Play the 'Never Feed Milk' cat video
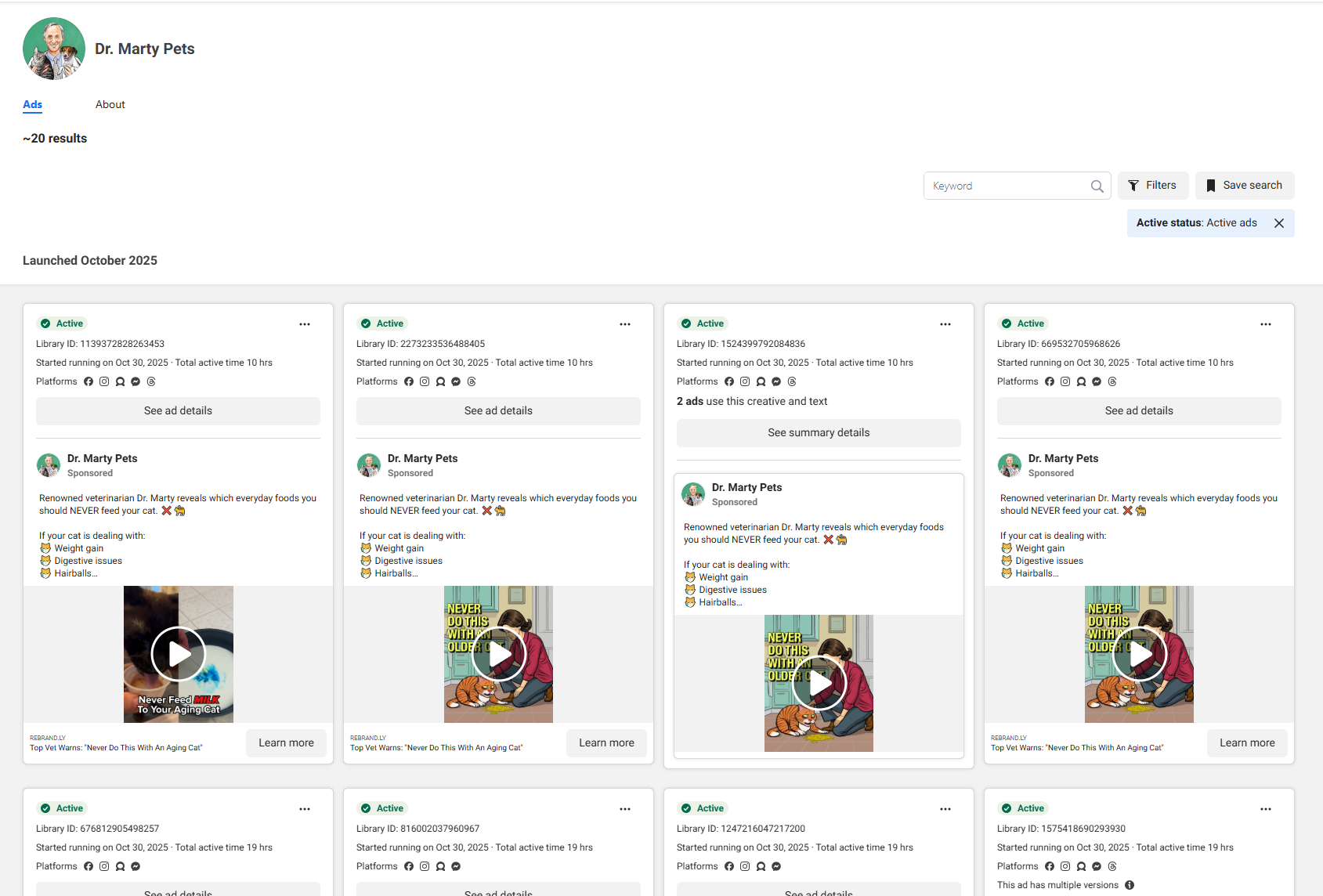The width and height of the screenshot is (1323, 896). [179, 654]
